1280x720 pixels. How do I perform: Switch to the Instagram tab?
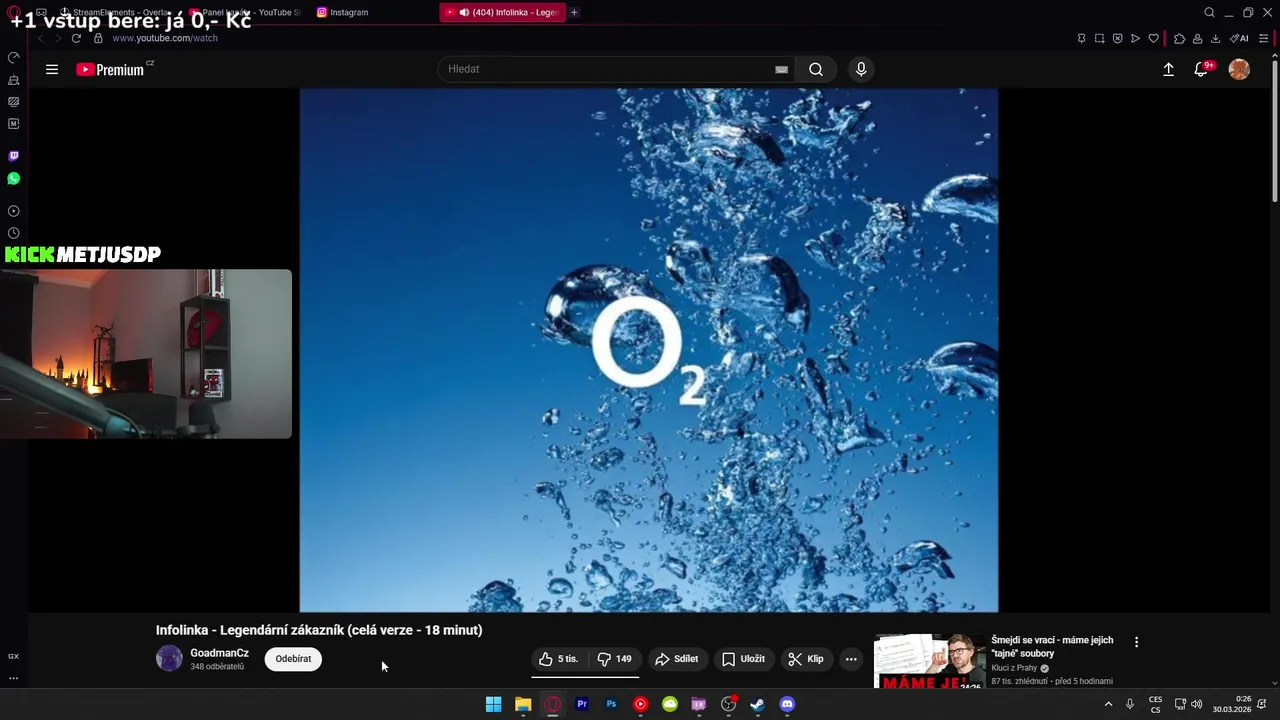pyautogui.click(x=345, y=12)
